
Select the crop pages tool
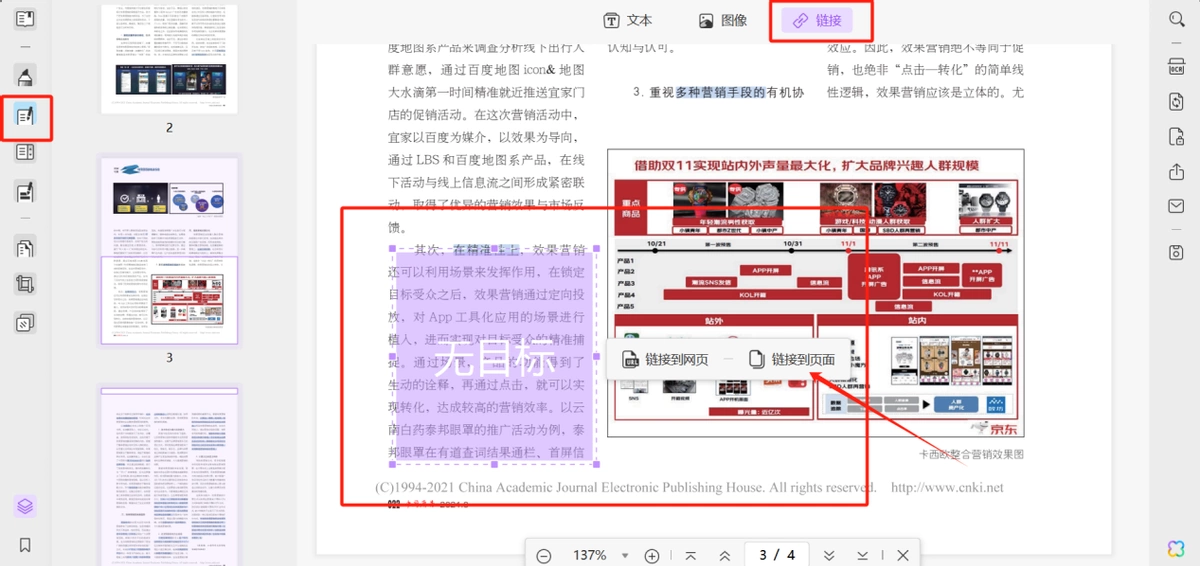coord(26,285)
